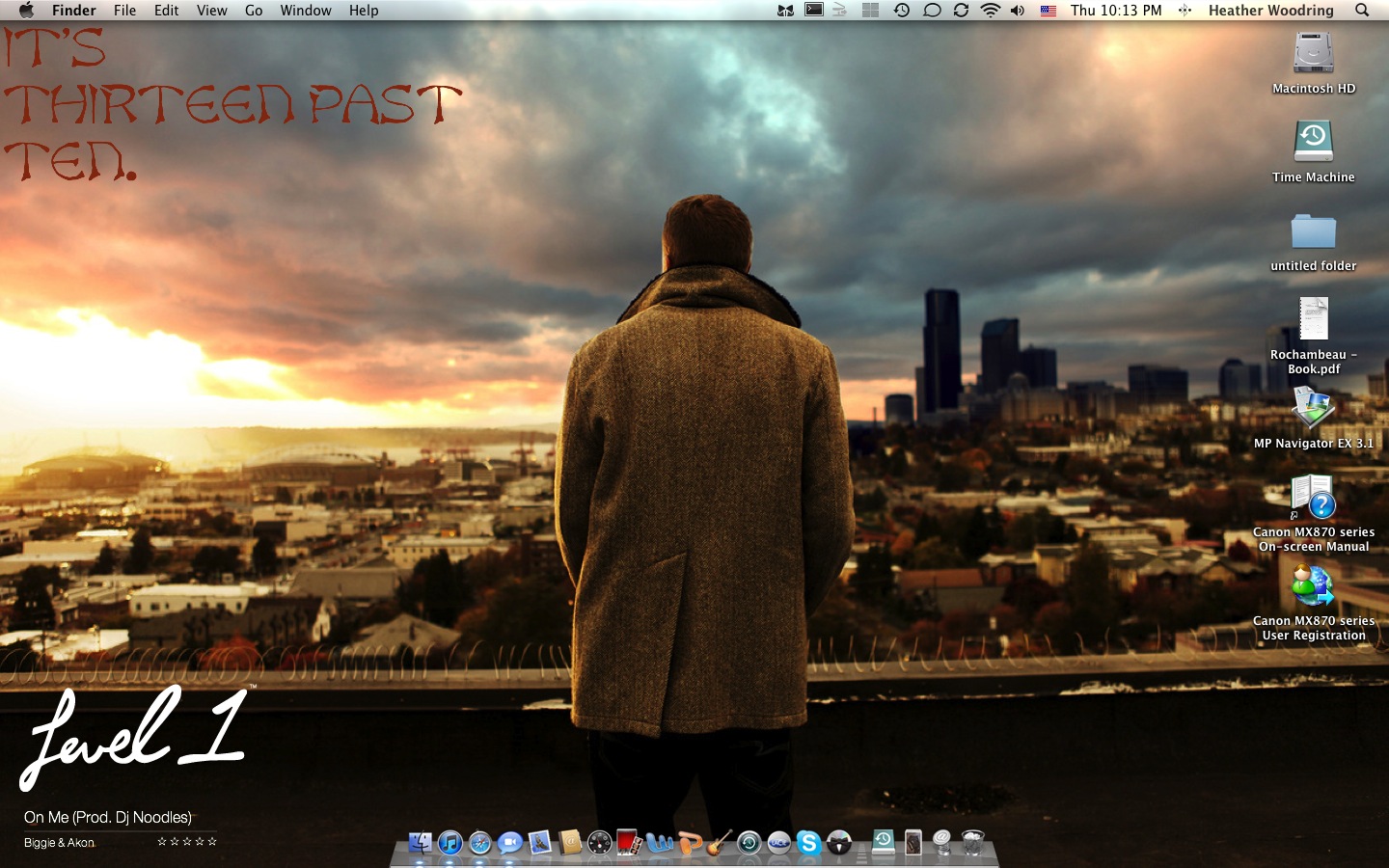Open the volume control in menu bar
Image resolution: width=1389 pixels, height=868 pixels.
click(1018, 11)
